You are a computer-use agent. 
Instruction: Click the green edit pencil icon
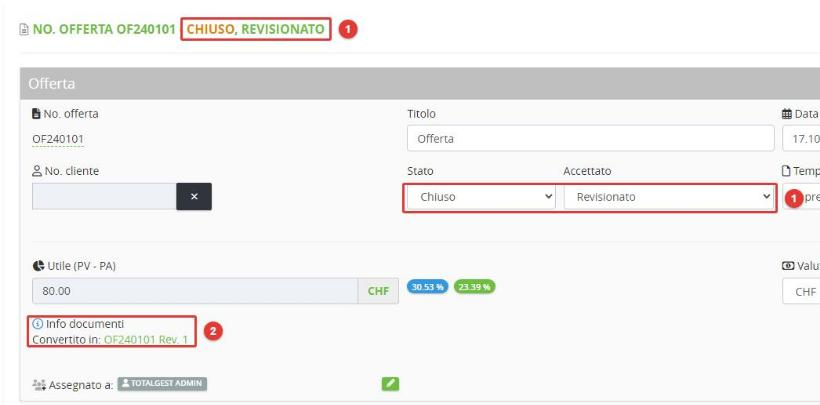(x=390, y=384)
